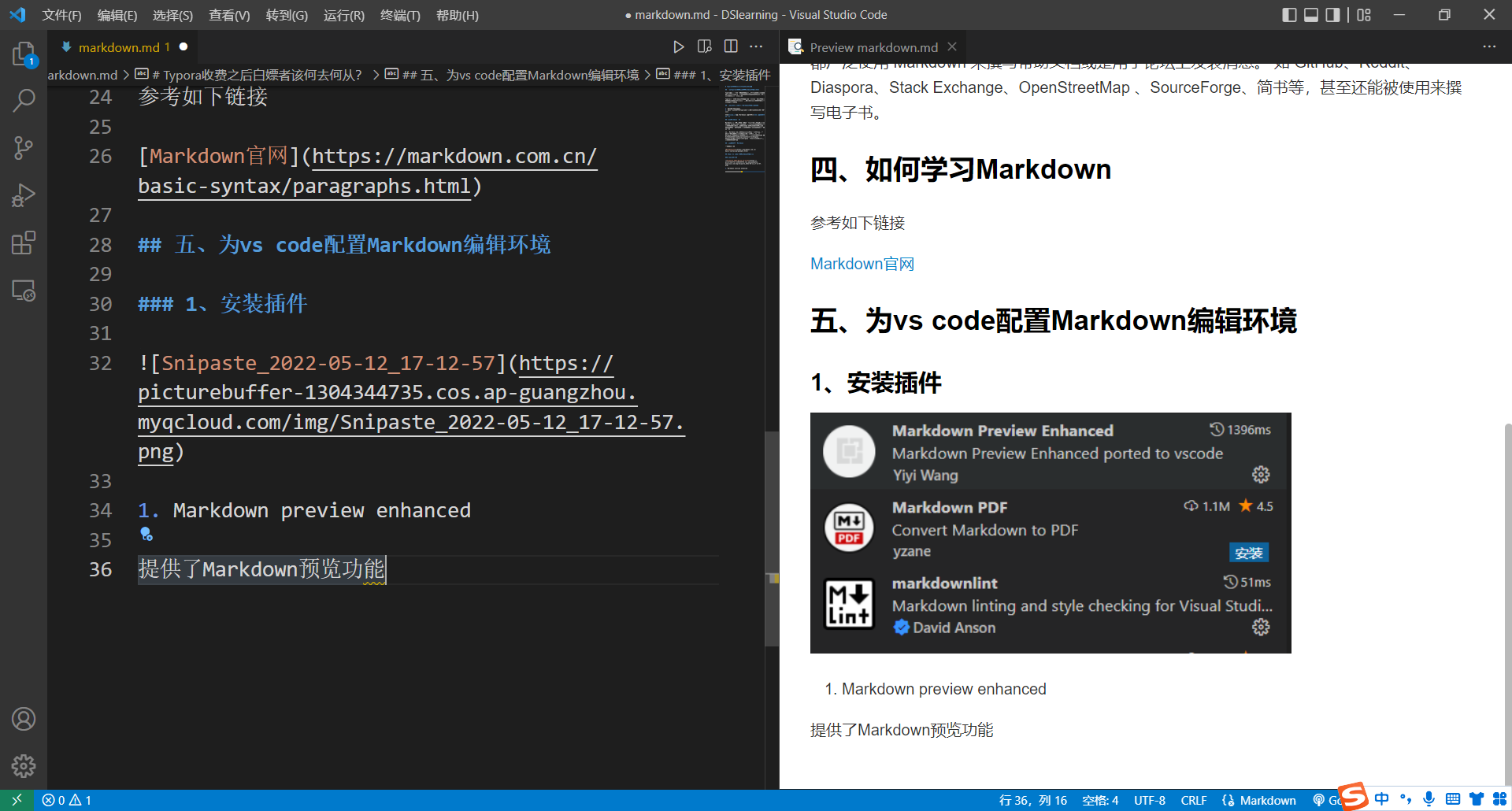This screenshot has width=1512, height=811.
Task: Click Sogou skin shirt icon
Action: pos(1476,799)
